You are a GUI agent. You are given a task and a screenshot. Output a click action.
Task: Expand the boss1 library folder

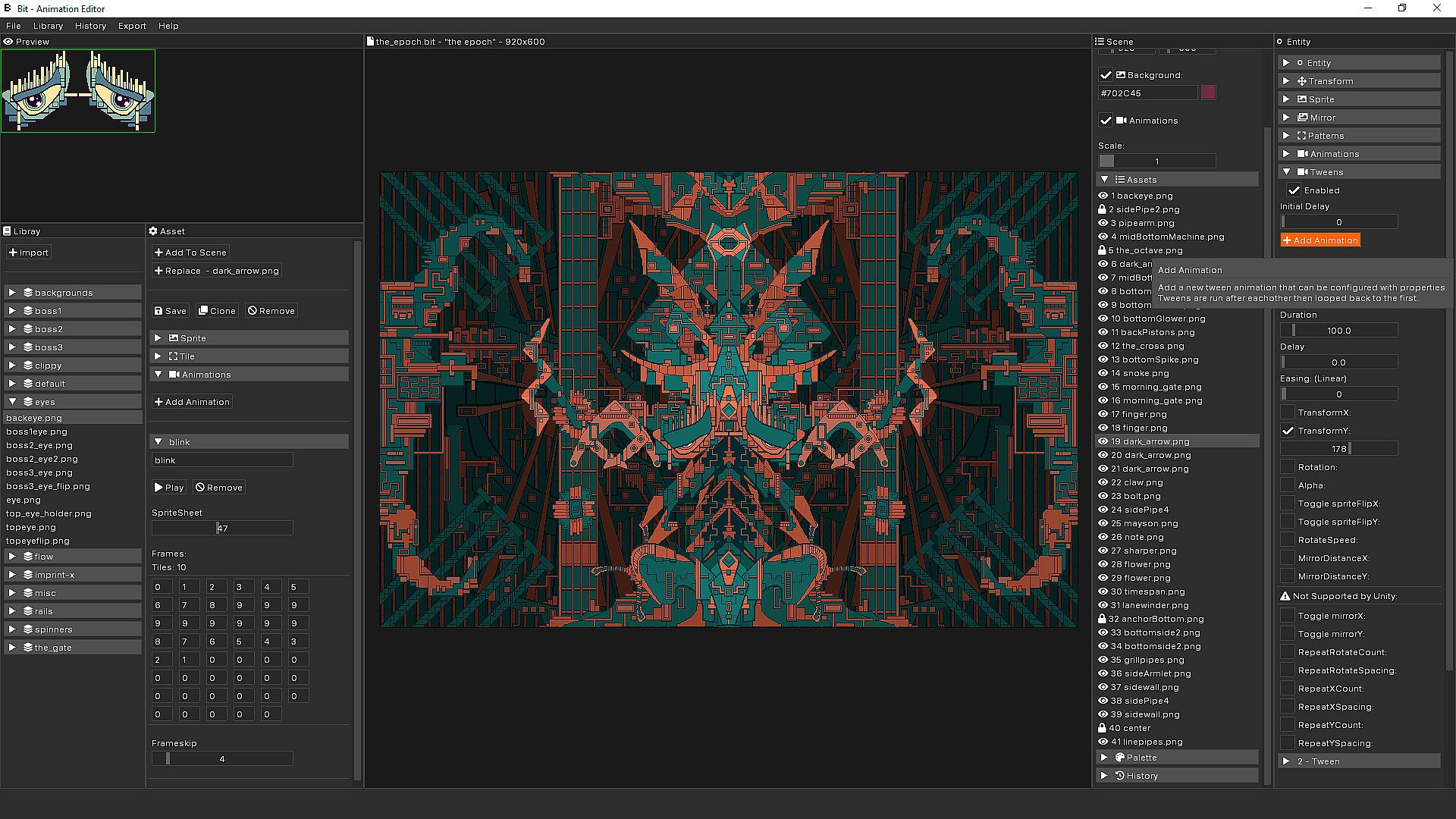click(x=12, y=311)
